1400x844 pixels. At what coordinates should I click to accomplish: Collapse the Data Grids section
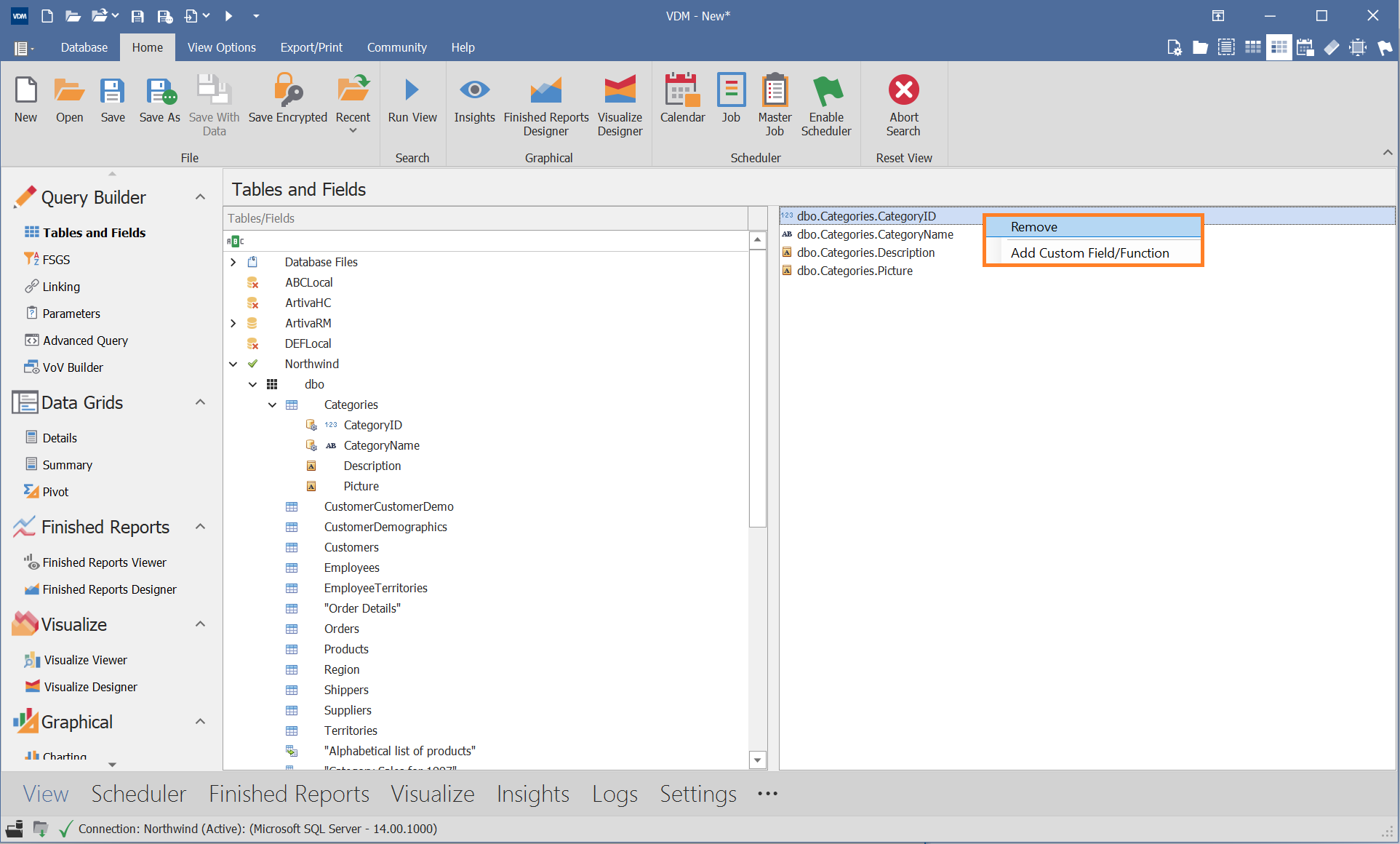click(200, 402)
